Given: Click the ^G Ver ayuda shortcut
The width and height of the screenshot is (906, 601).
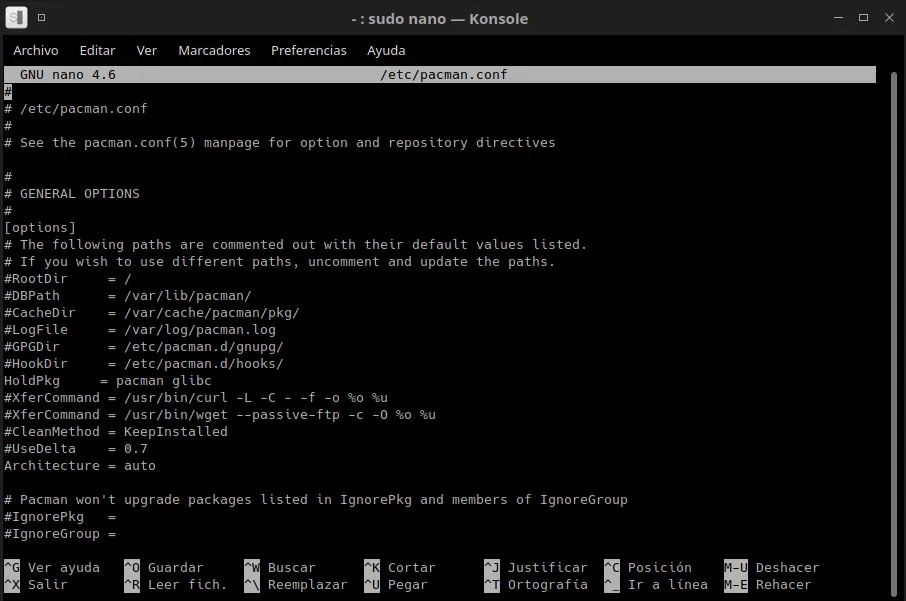Looking at the screenshot, I should (x=52, y=567).
